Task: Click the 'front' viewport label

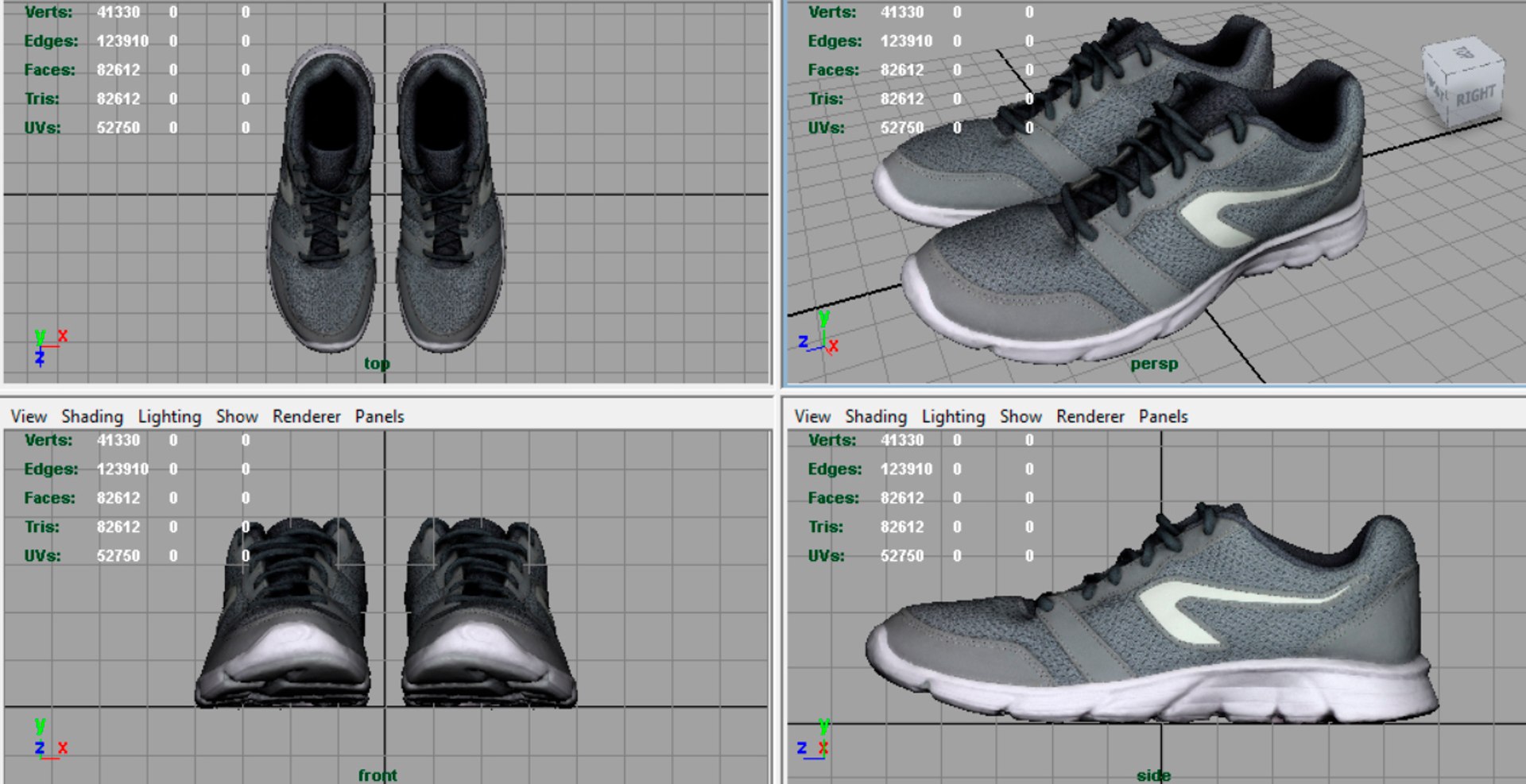Action: pos(378,774)
